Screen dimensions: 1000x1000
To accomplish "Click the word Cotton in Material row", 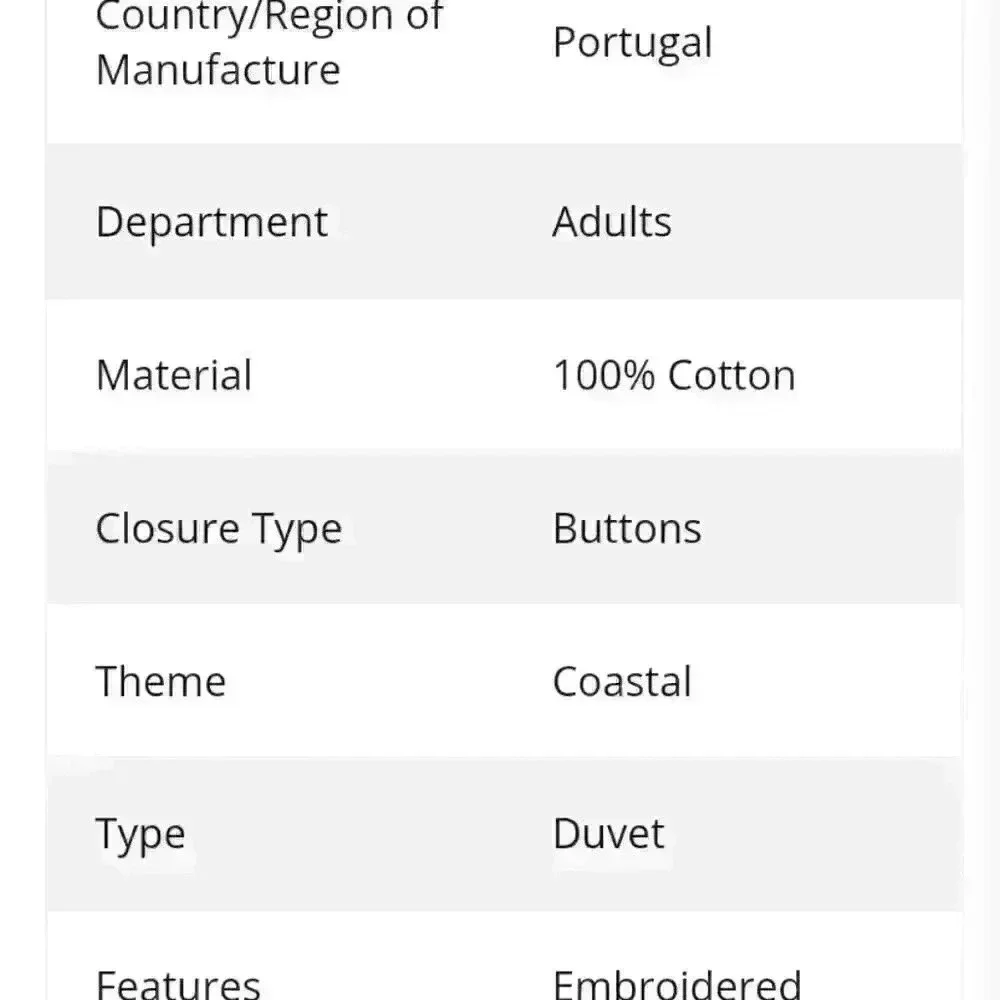I will (x=732, y=375).
